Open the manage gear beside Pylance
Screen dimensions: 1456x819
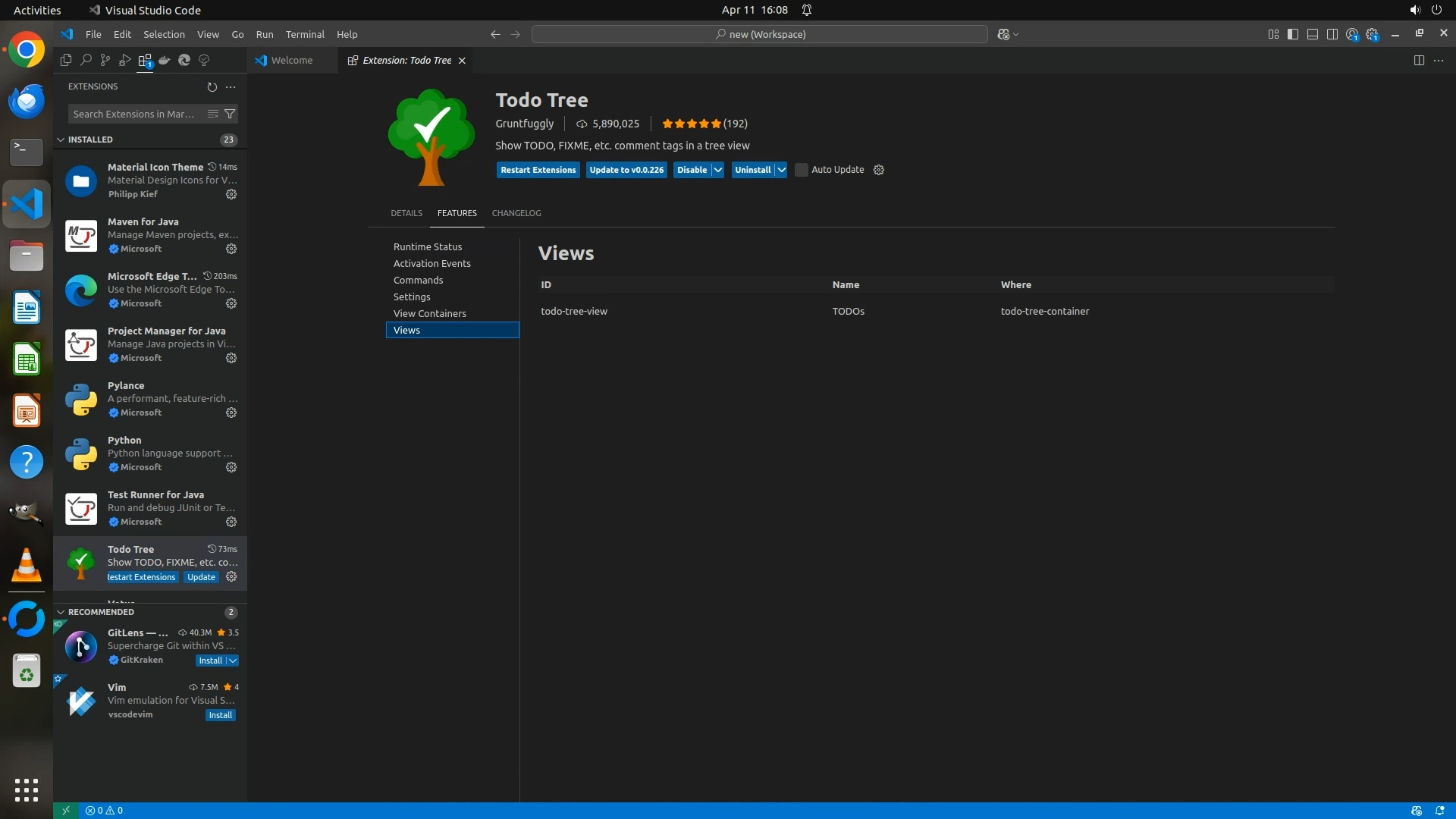[x=231, y=413]
